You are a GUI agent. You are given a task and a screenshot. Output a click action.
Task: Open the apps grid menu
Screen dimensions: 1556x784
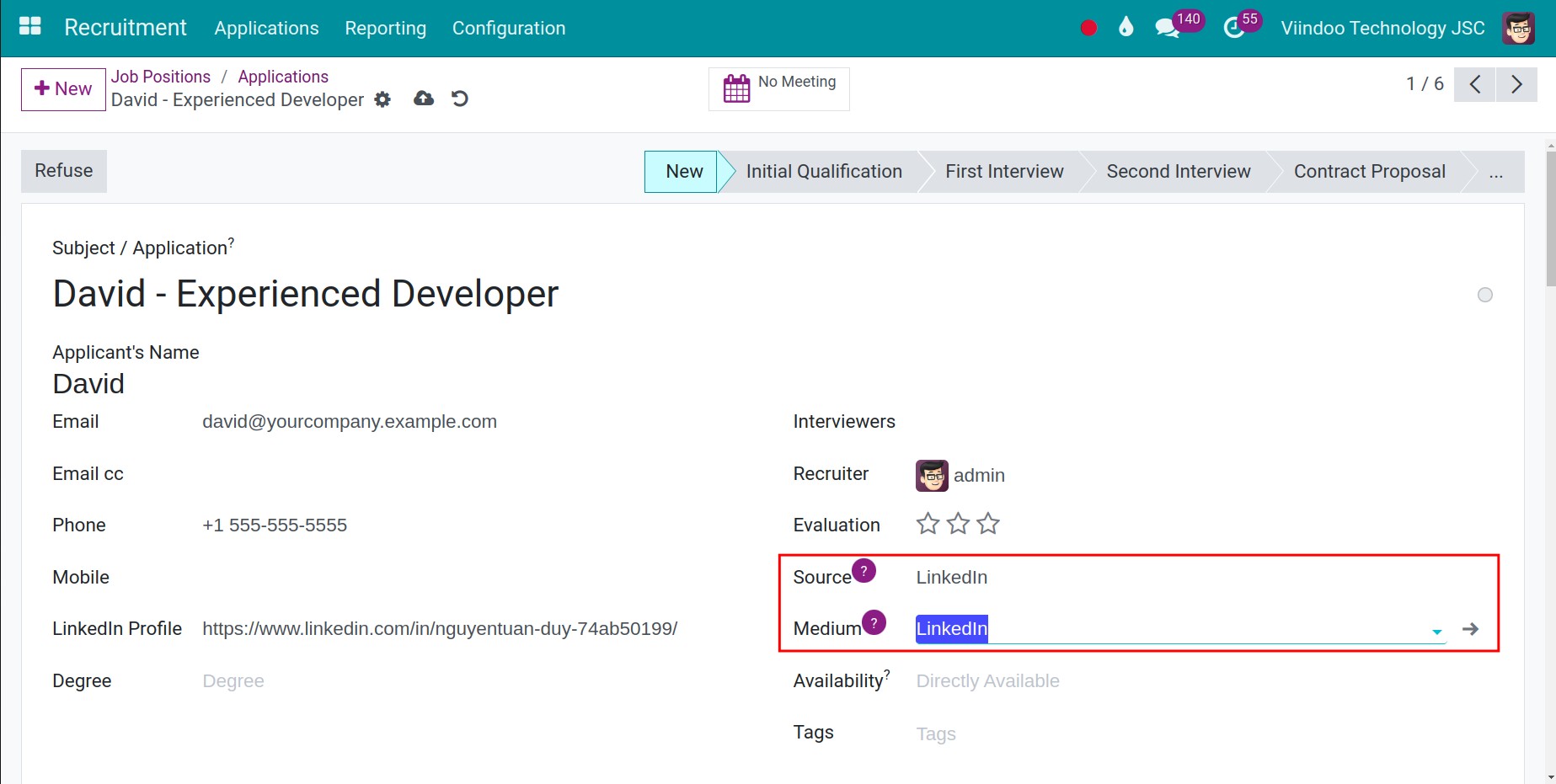tap(29, 26)
